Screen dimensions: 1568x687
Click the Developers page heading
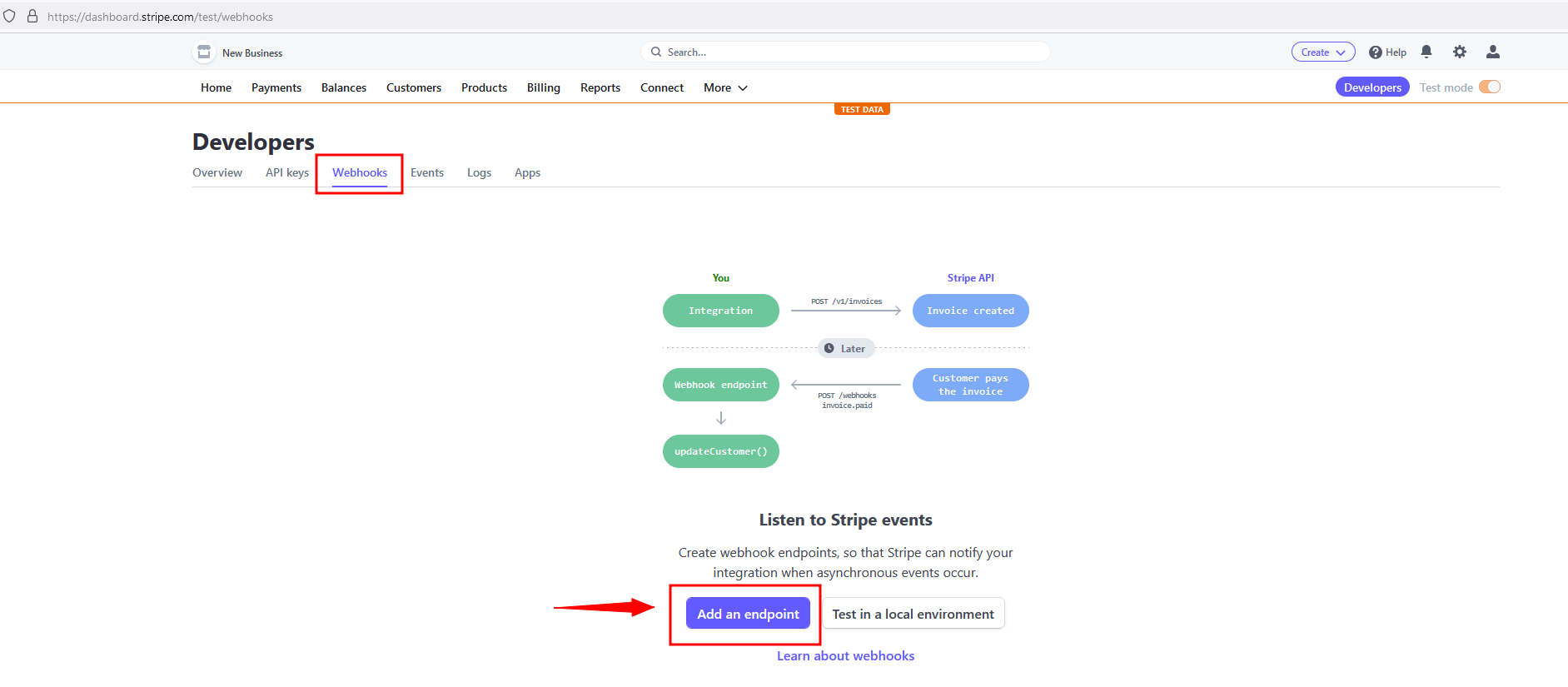(253, 142)
